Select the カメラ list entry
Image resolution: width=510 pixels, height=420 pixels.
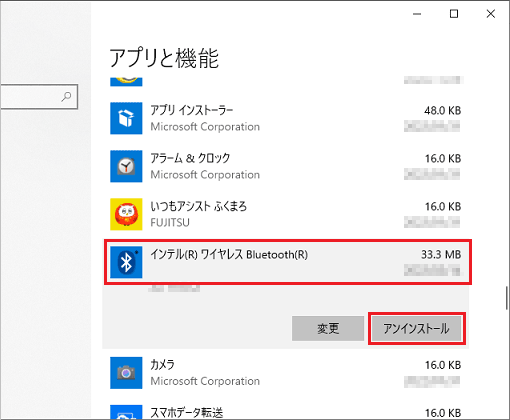point(286,373)
